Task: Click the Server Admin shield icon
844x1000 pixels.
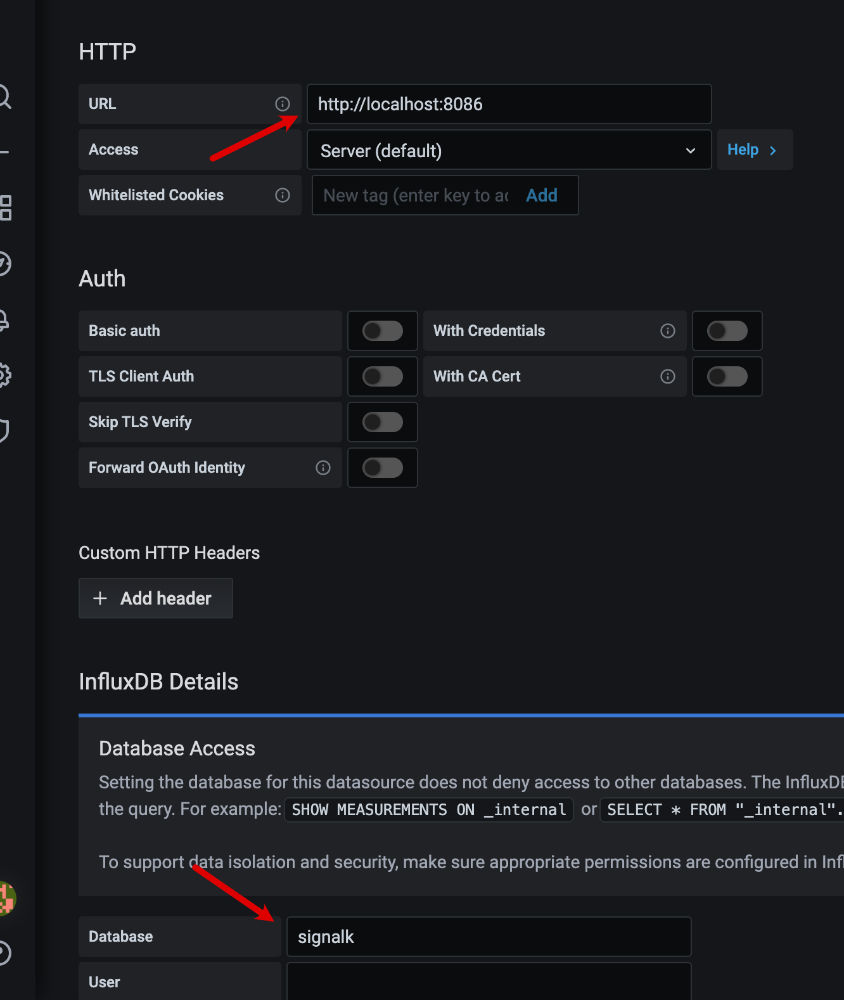Action: pyautogui.click(x=4, y=431)
